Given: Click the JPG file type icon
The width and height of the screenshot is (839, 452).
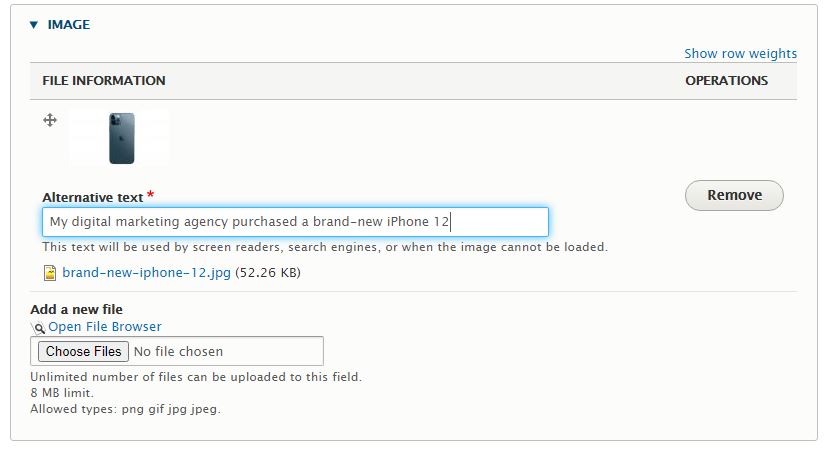Looking at the screenshot, I should [50, 273].
